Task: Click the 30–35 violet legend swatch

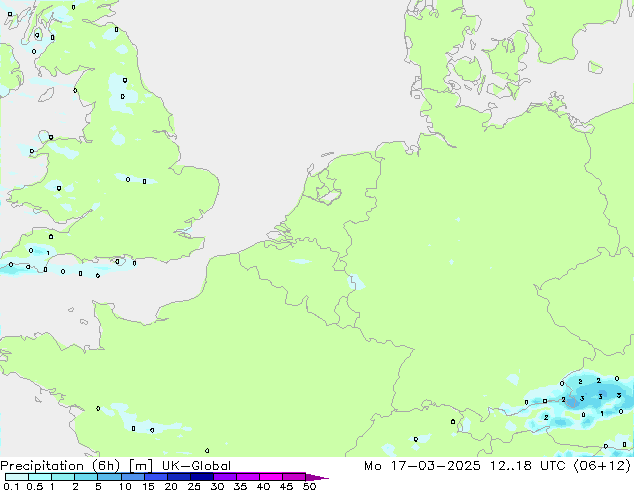Action: tap(224, 477)
